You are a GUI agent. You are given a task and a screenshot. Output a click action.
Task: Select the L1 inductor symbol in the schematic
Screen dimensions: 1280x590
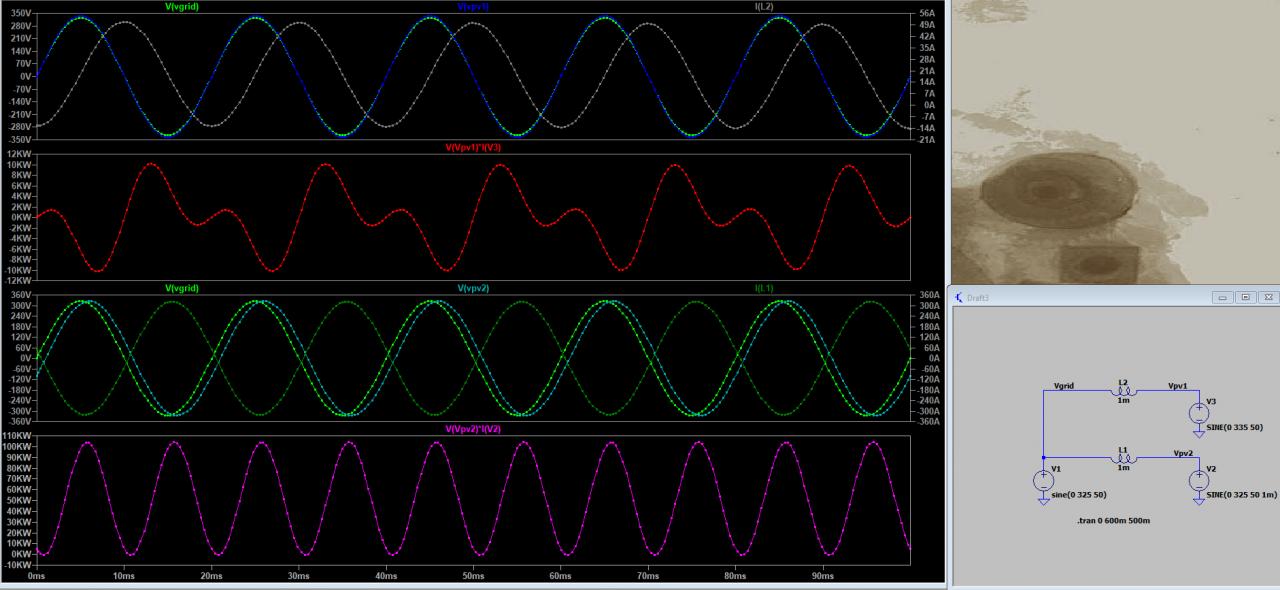pyautogui.click(x=1122, y=458)
